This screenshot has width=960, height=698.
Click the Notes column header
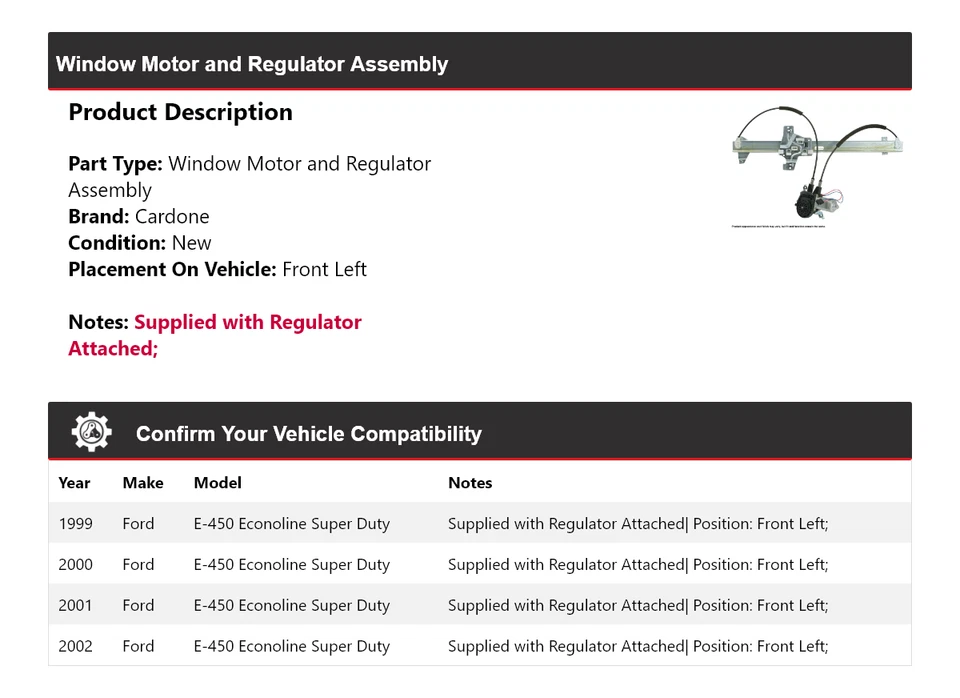pyautogui.click(x=470, y=483)
